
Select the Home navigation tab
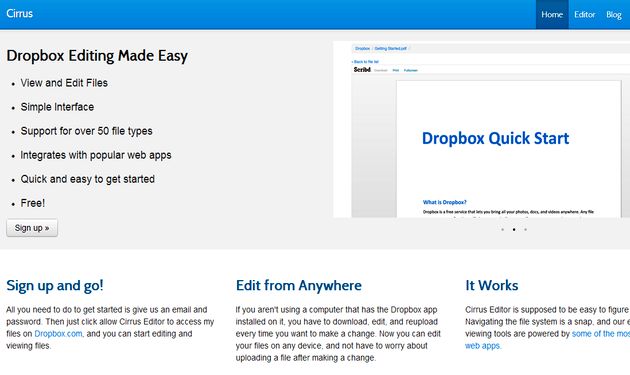point(552,14)
